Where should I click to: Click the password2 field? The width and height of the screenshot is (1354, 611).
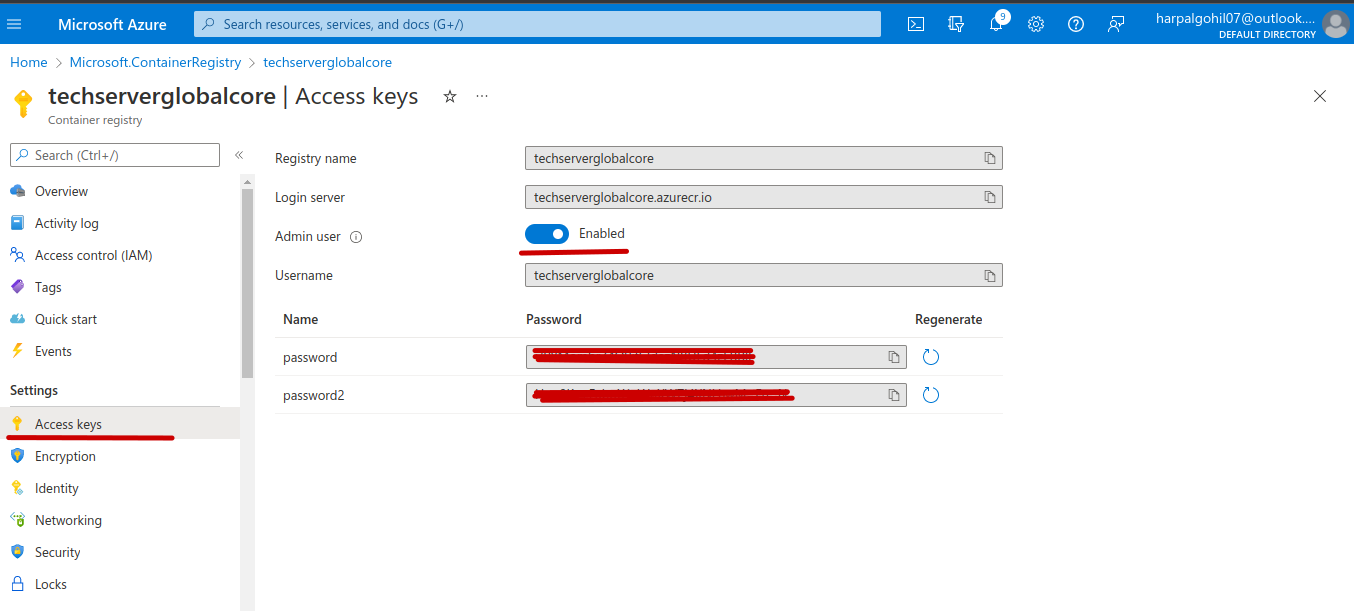click(x=716, y=395)
